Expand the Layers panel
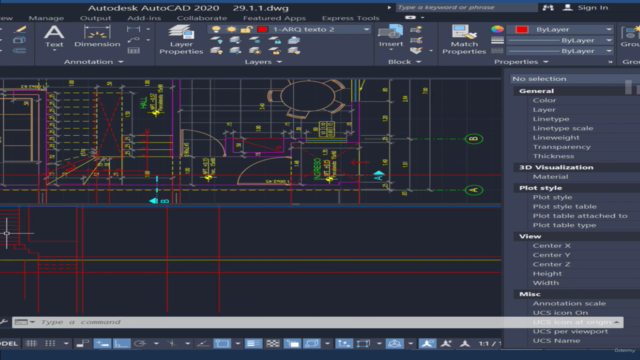The height and width of the screenshot is (360, 640). [x=263, y=62]
